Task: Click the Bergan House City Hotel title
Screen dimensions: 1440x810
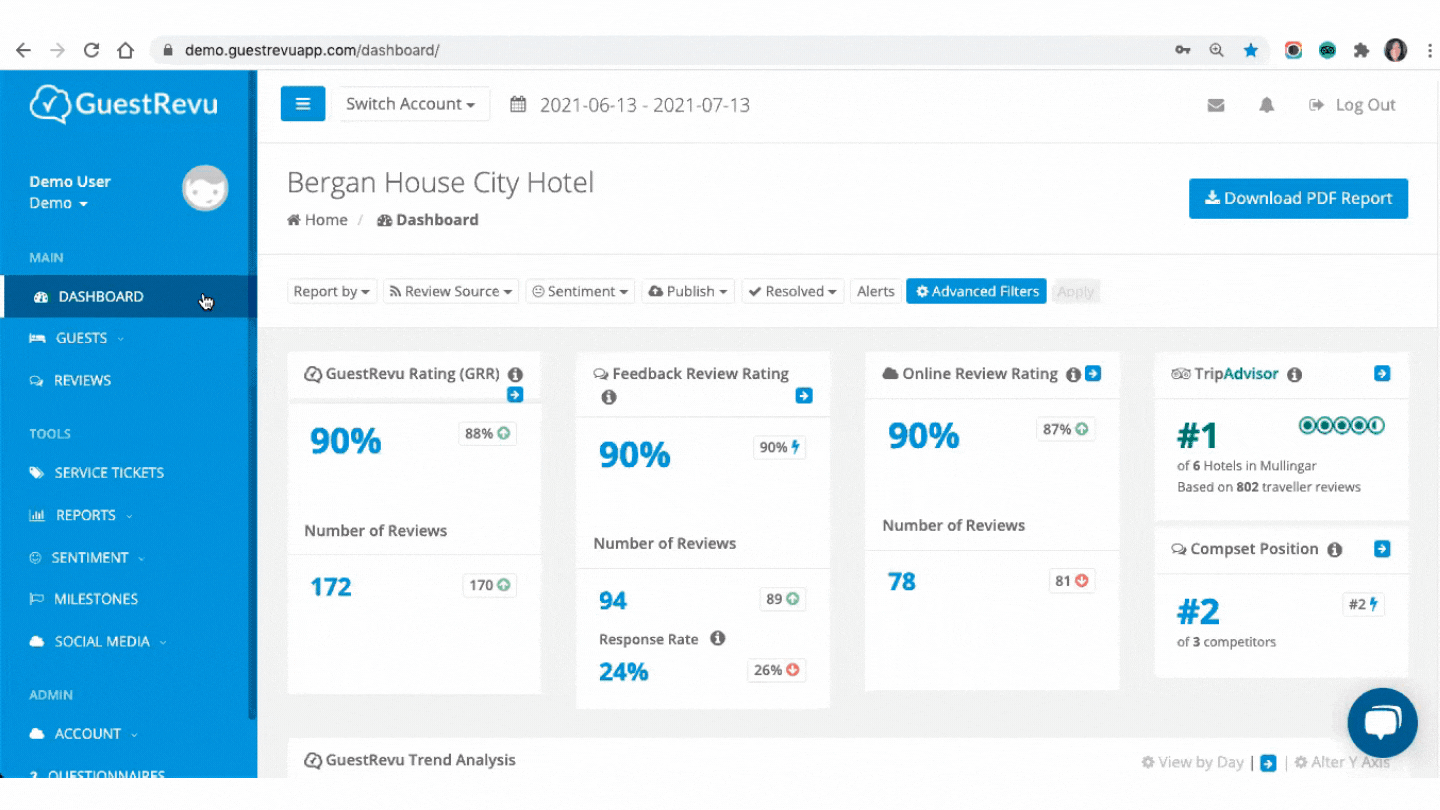Action: pyautogui.click(x=441, y=183)
